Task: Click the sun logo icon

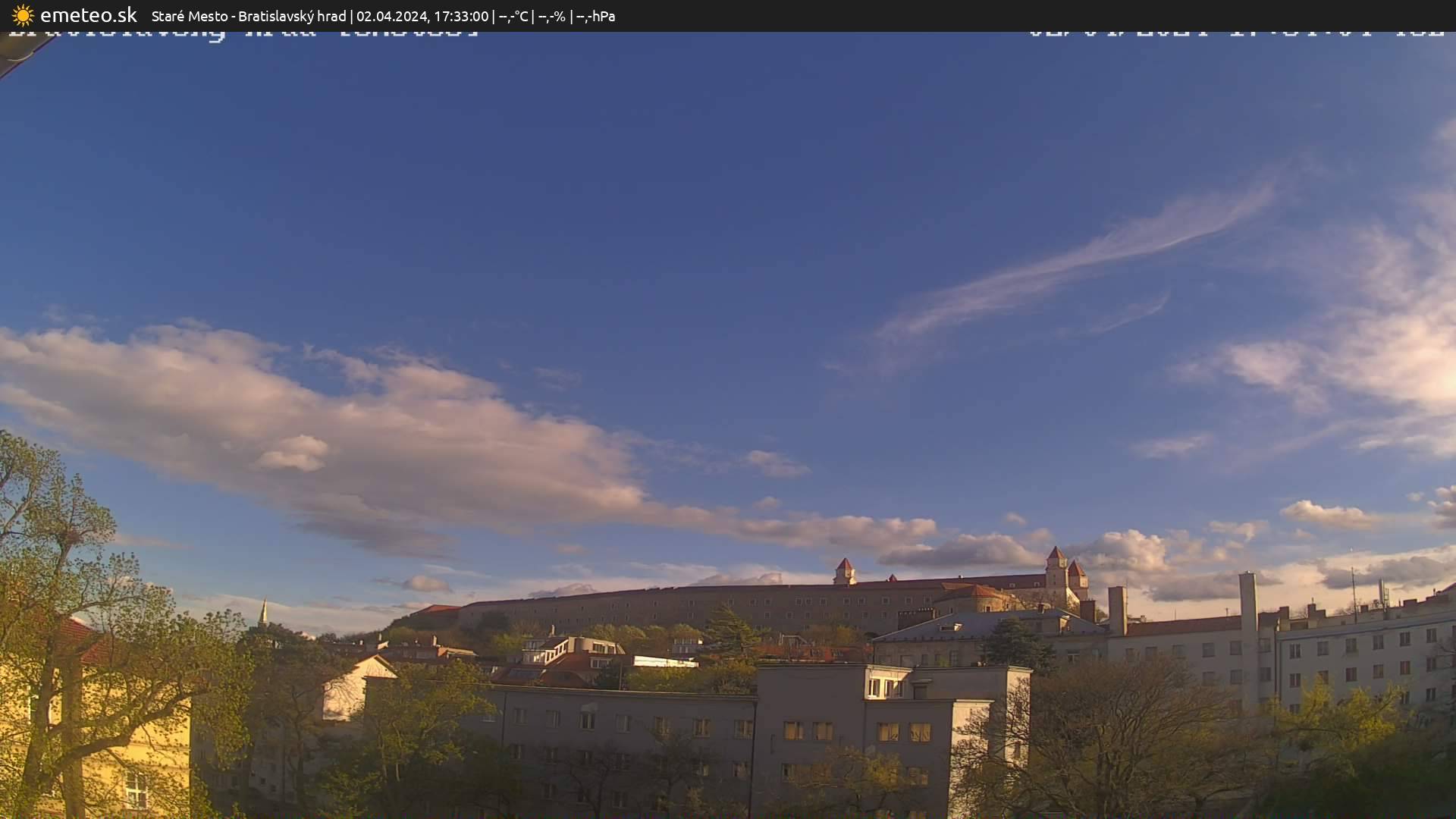Action: click(23, 15)
